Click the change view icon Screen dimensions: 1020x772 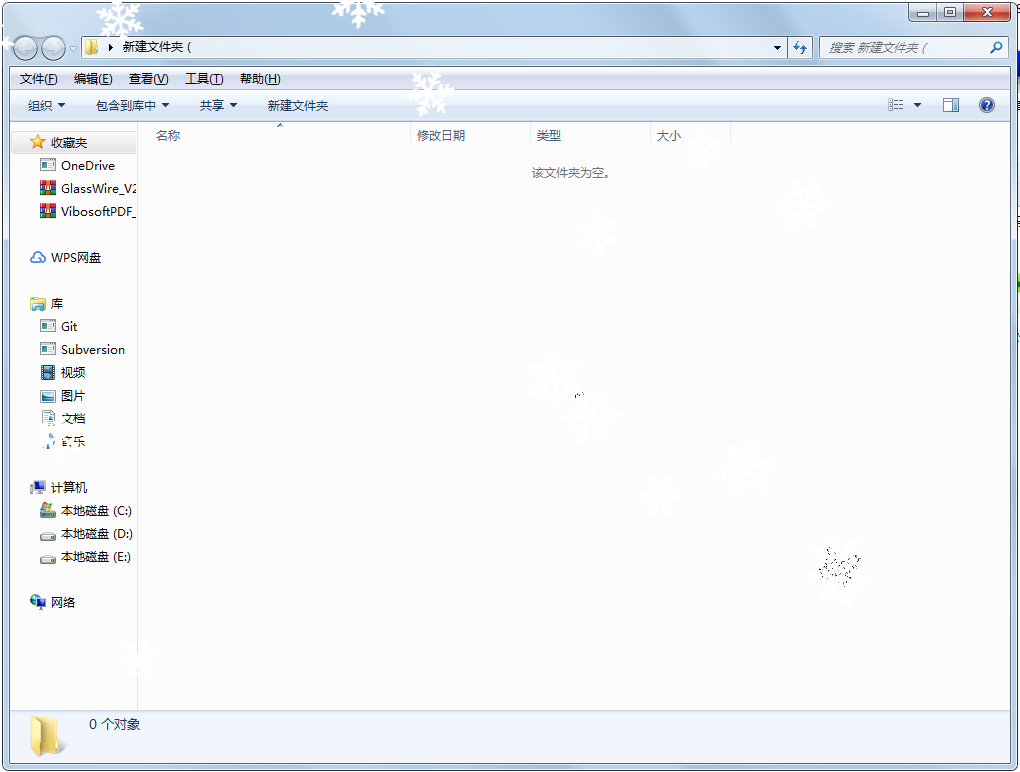(x=896, y=105)
